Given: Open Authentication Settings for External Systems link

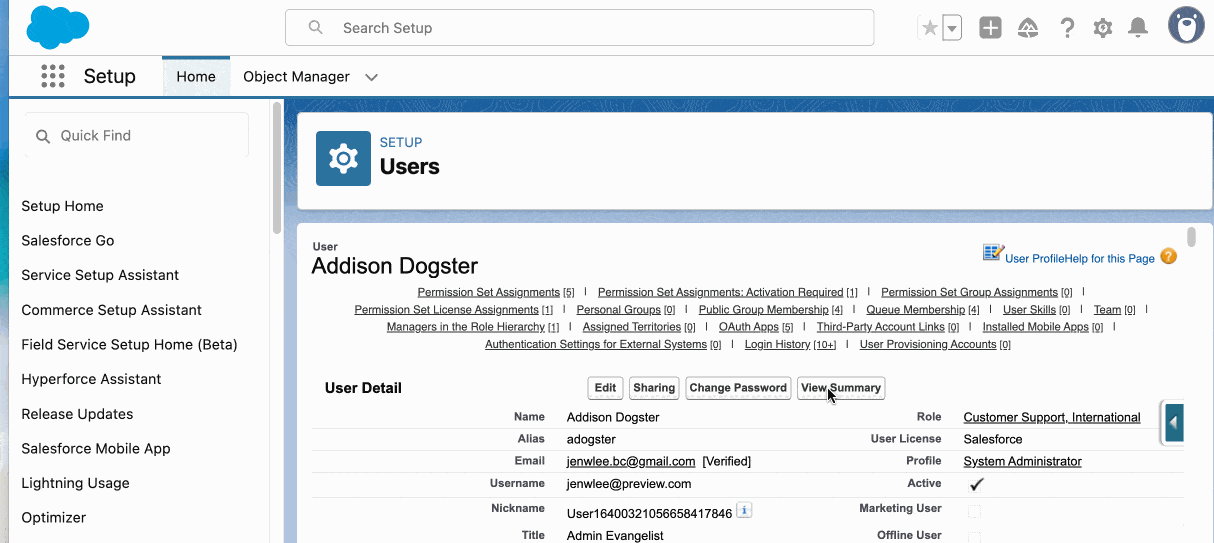Looking at the screenshot, I should (x=596, y=344).
